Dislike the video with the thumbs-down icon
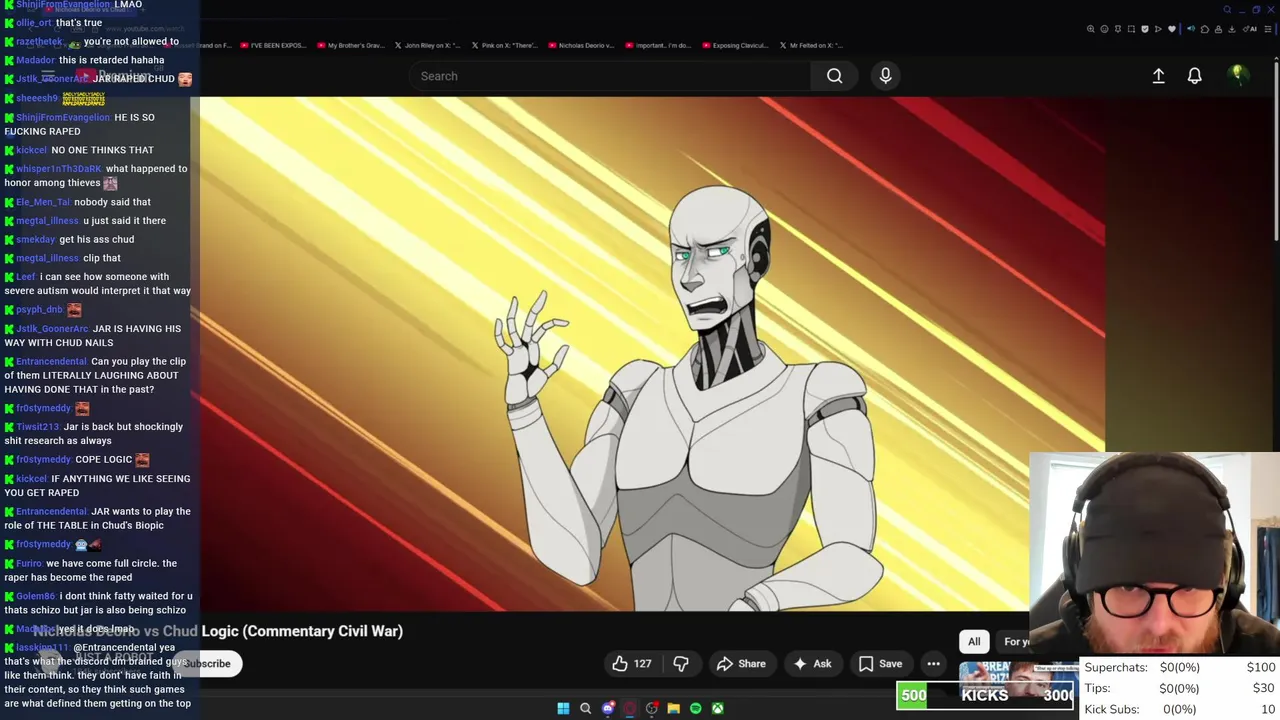The image size is (1280, 720). (681, 663)
